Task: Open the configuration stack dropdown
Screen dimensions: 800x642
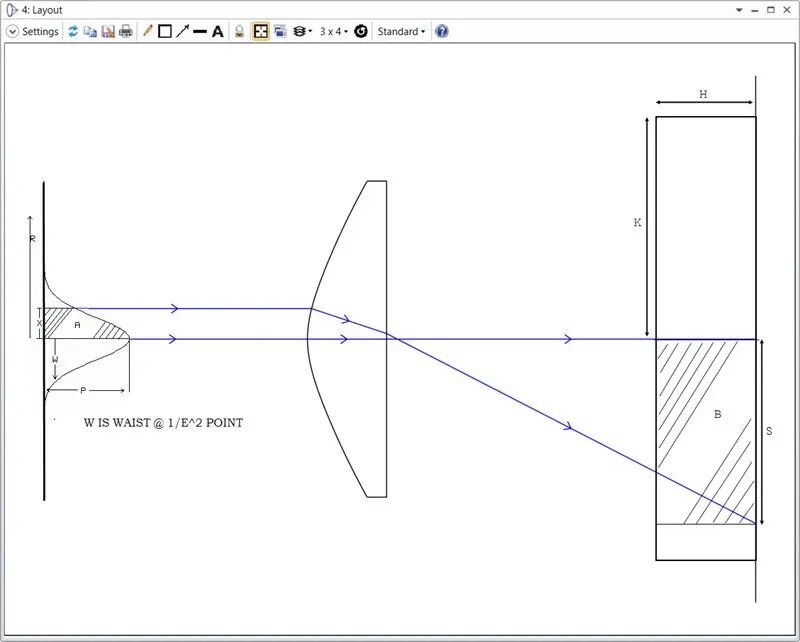Action: tap(300, 31)
